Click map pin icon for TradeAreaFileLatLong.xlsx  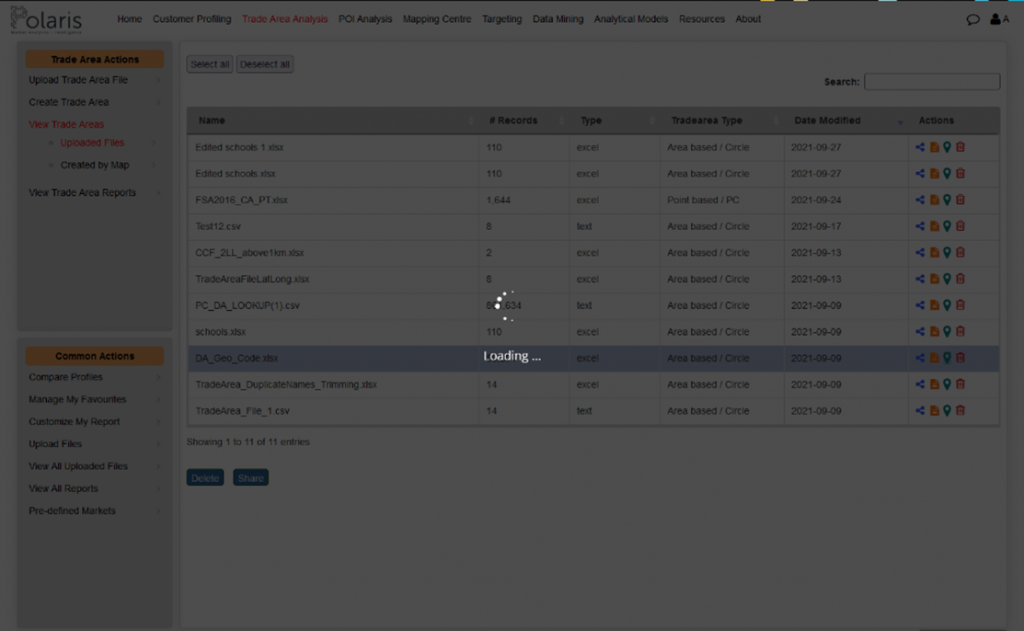click(947, 279)
